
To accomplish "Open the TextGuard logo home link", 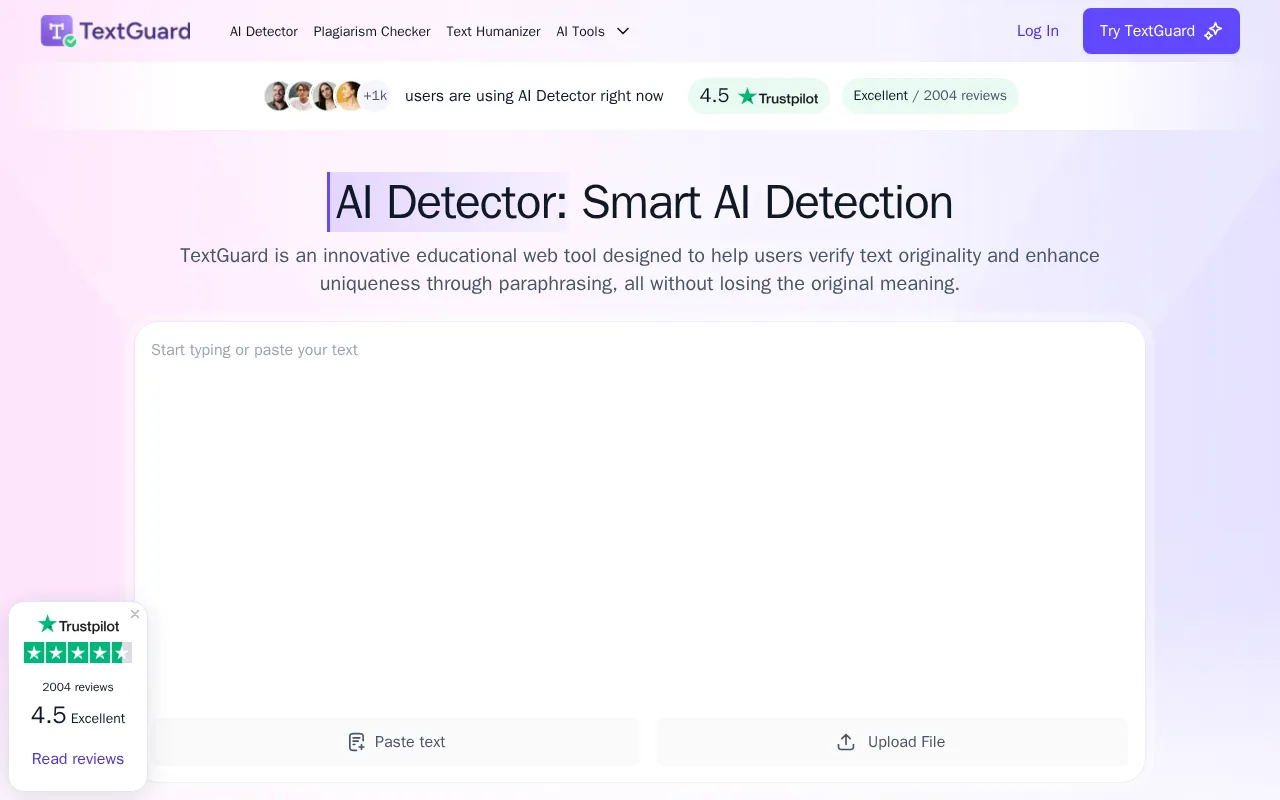I will (x=115, y=31).
